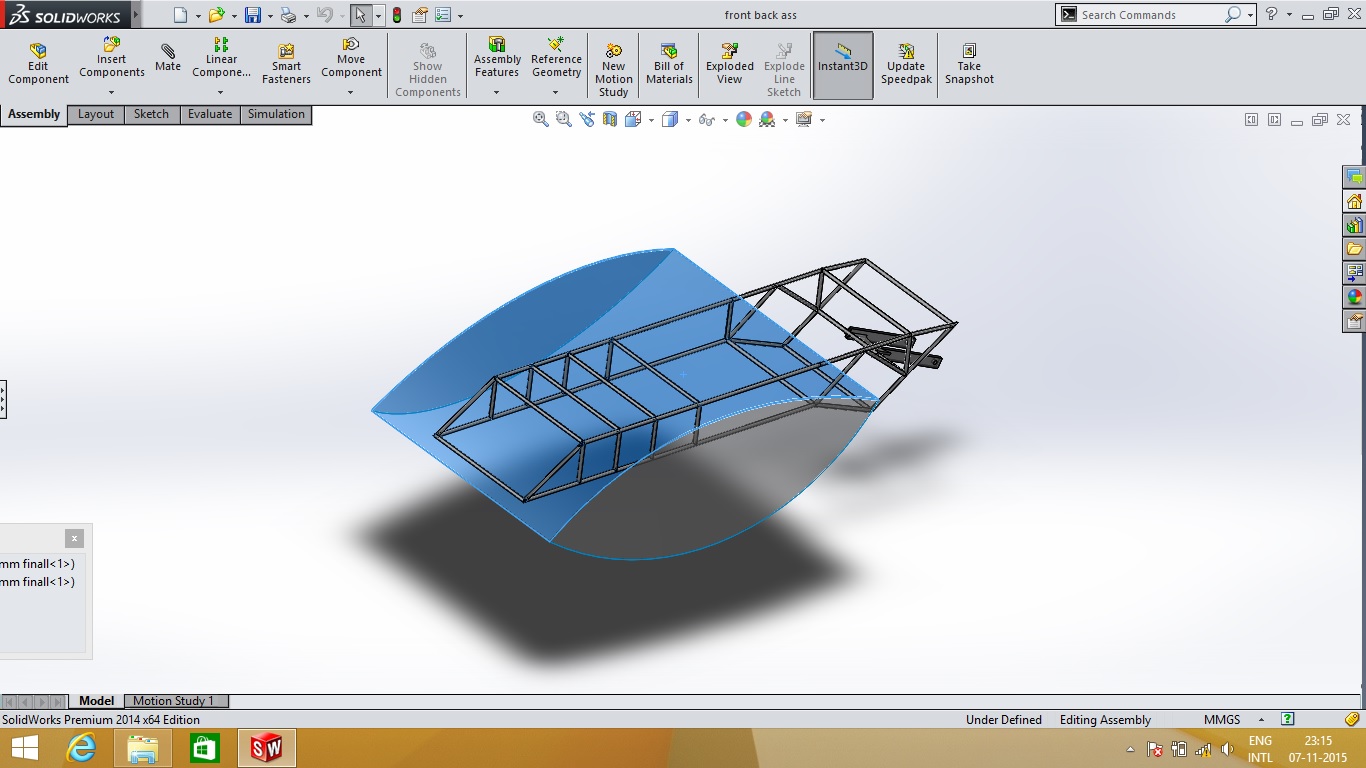Viewport: 1366px width, 768px height.
Task: Expand New document dropdown arrow
Action: click(x=198, y=16)
